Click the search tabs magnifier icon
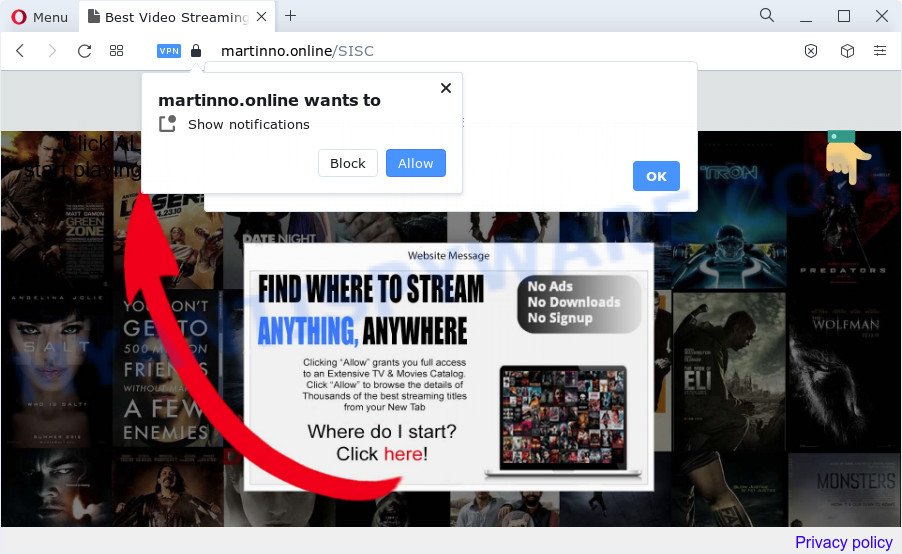 point(766,16)
